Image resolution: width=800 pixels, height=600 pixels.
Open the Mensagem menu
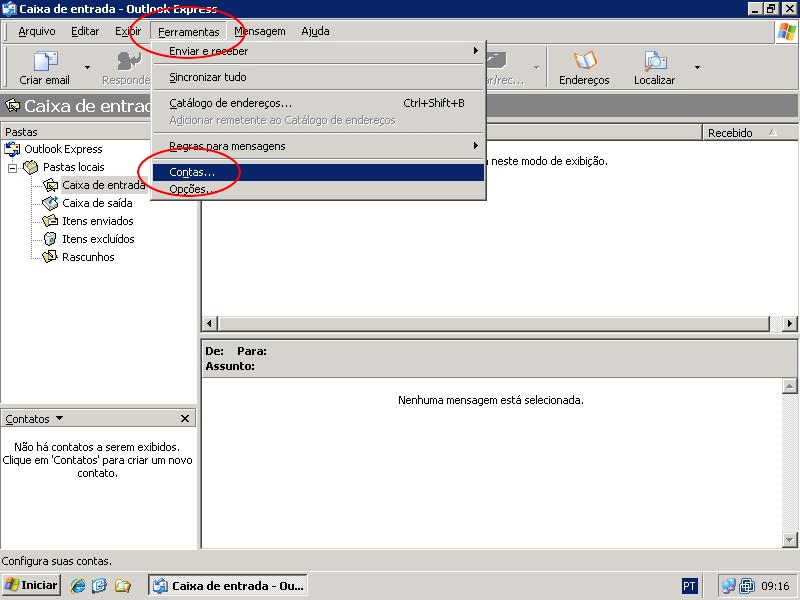pos(260,31)
